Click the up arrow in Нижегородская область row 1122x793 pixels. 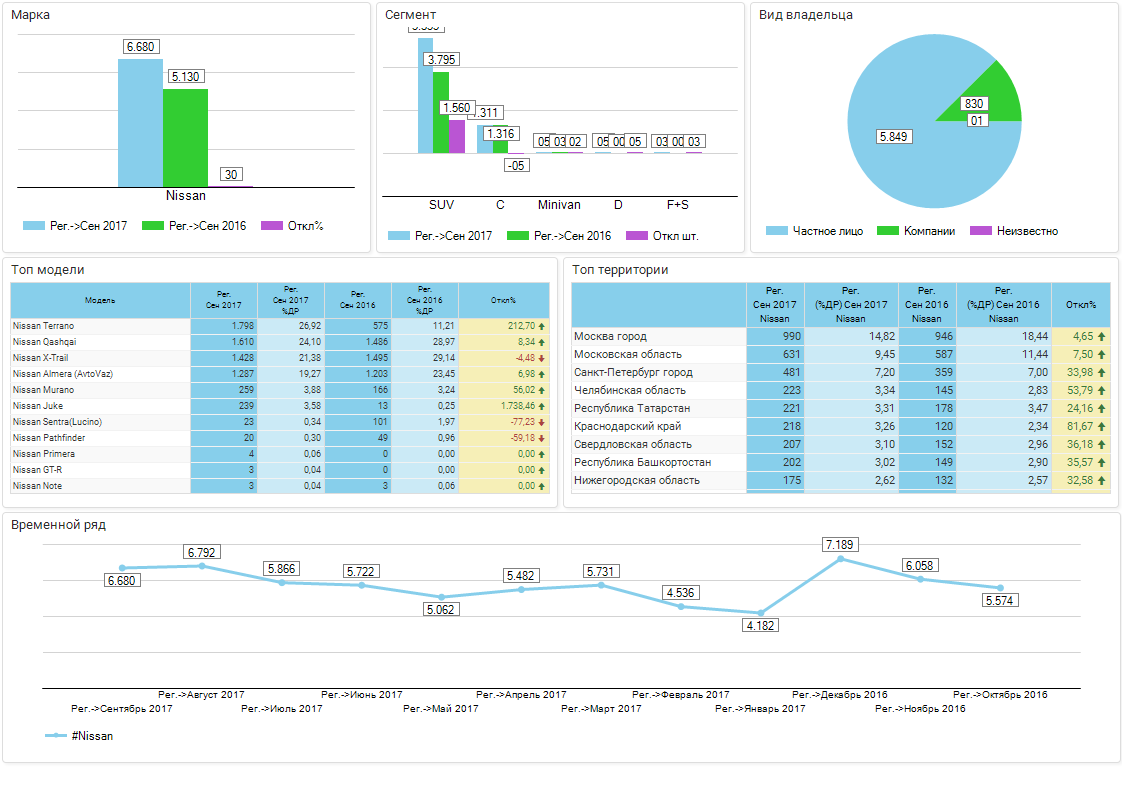tap(1101, 481)
